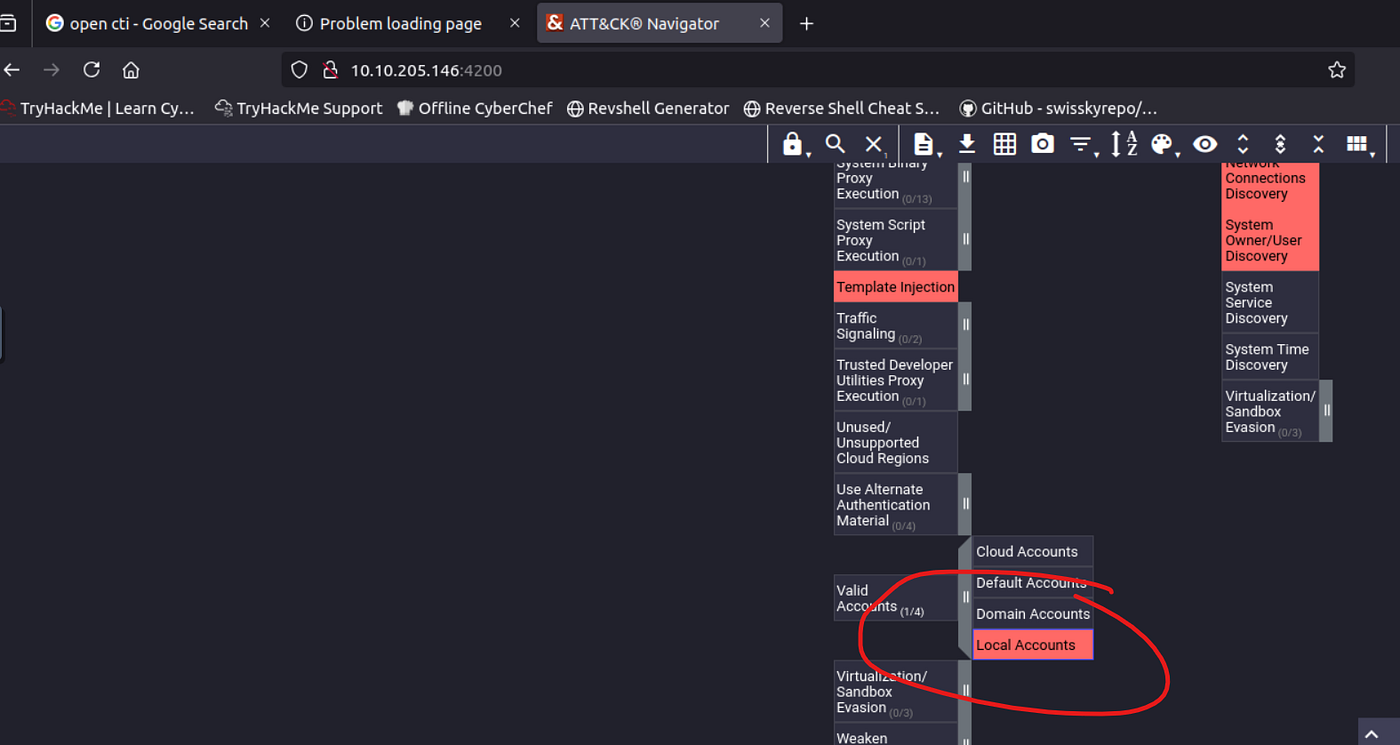Change sorting with the A-Z icon
Viewport: 1400px width, 745px height.
tap(1124, 145)
